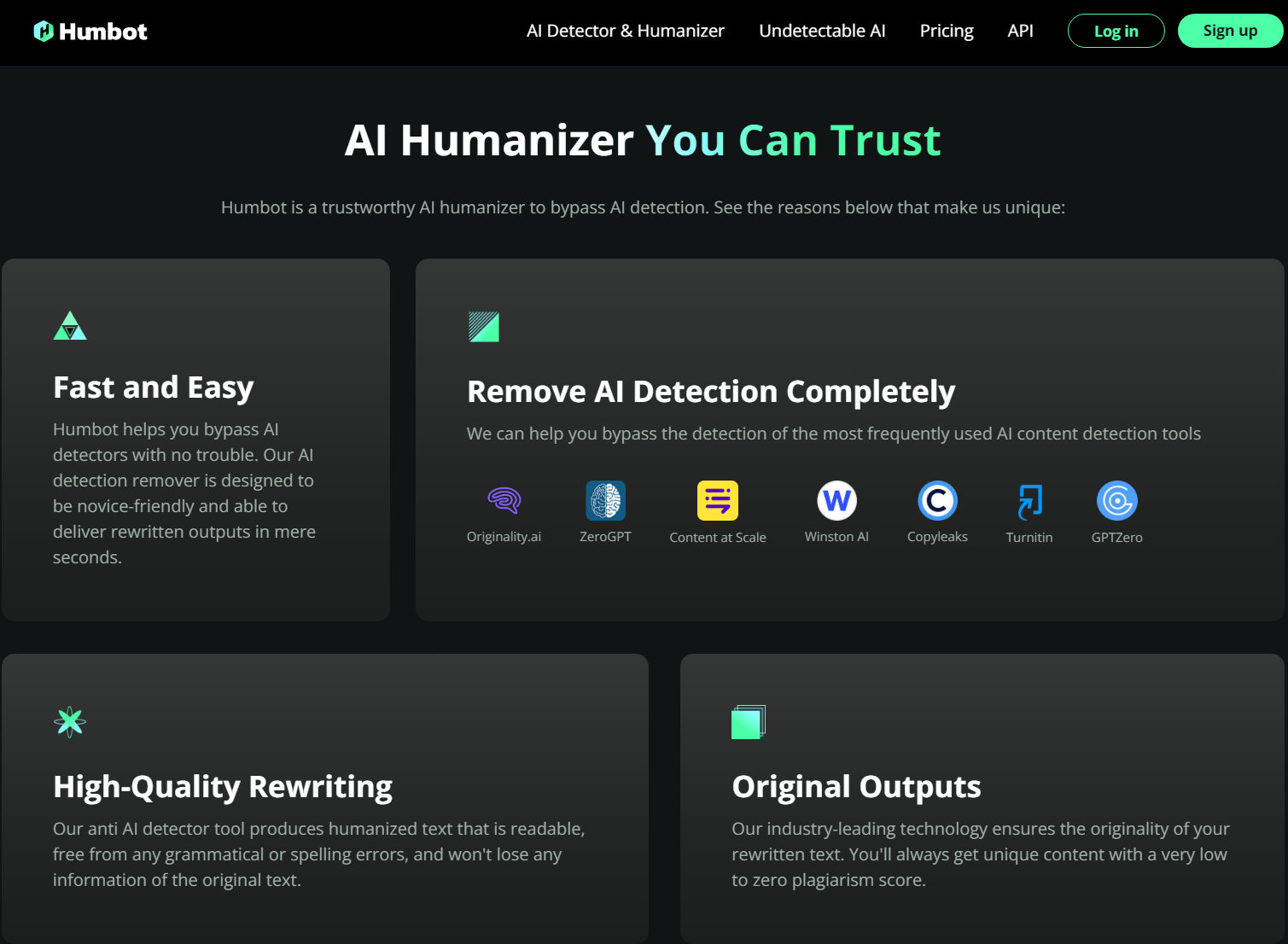The width and height of the screenshot is (1288, 944).
Task: Click the Copyleaks C logo
Action: [937, 500]
